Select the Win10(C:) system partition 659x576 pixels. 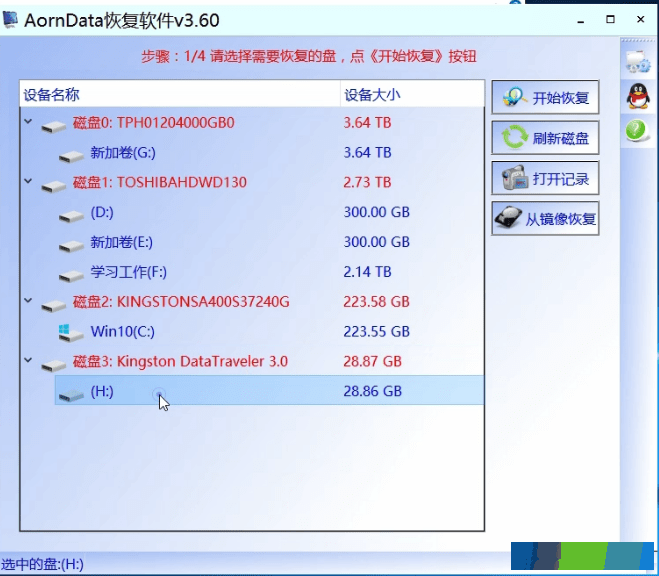pyautogui.click(x=123, y=331)
